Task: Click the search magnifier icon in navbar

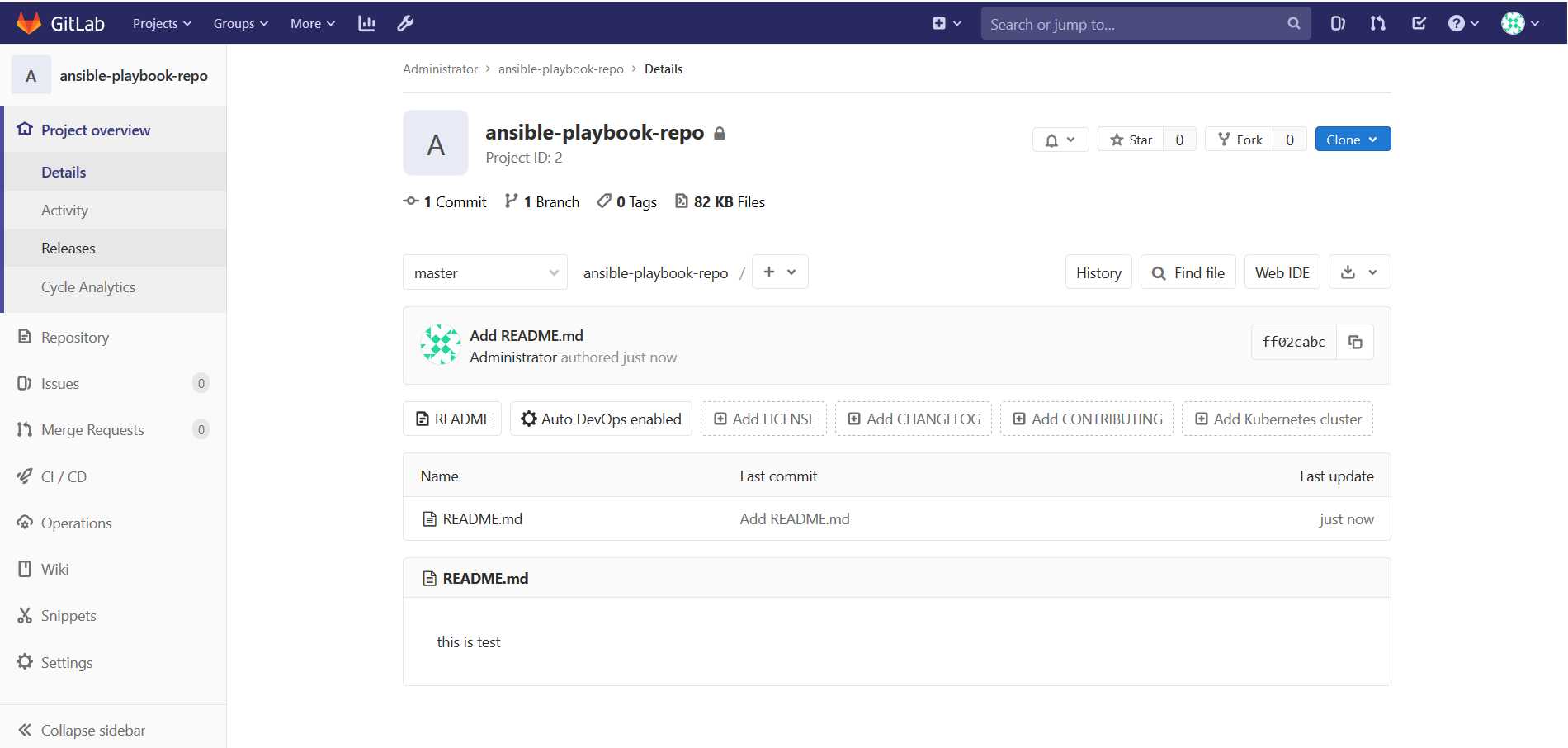Action: tap(1293, 23)
